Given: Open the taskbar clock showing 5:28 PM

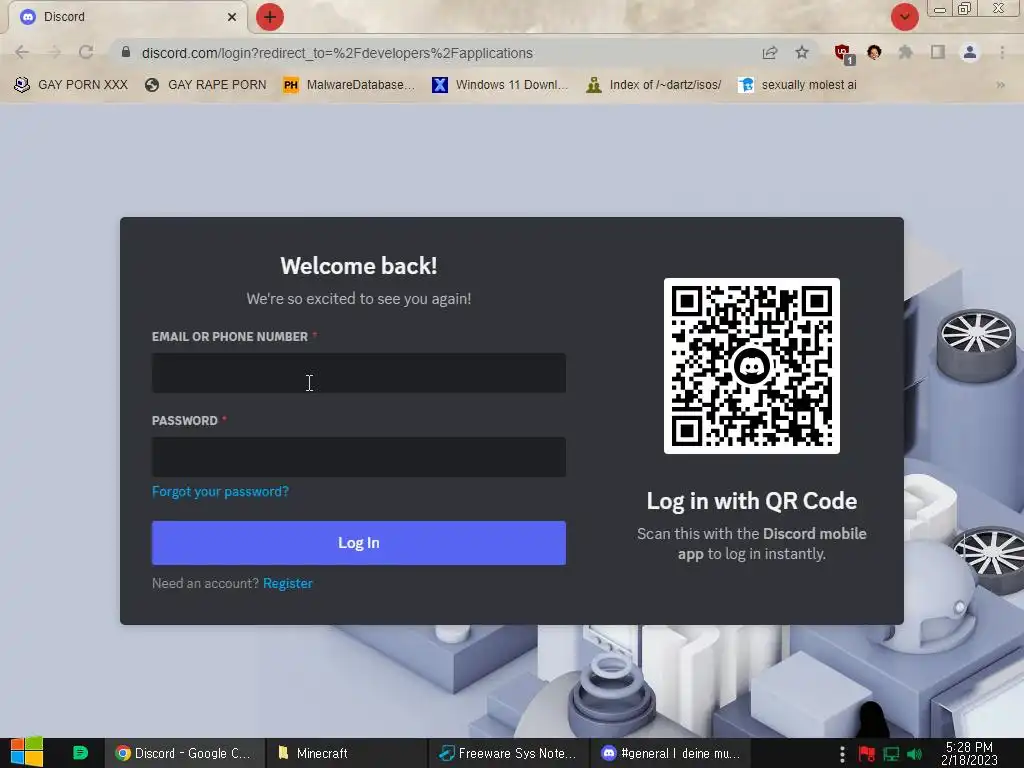Looking at the screenshot, I should (x=969, y=754).
